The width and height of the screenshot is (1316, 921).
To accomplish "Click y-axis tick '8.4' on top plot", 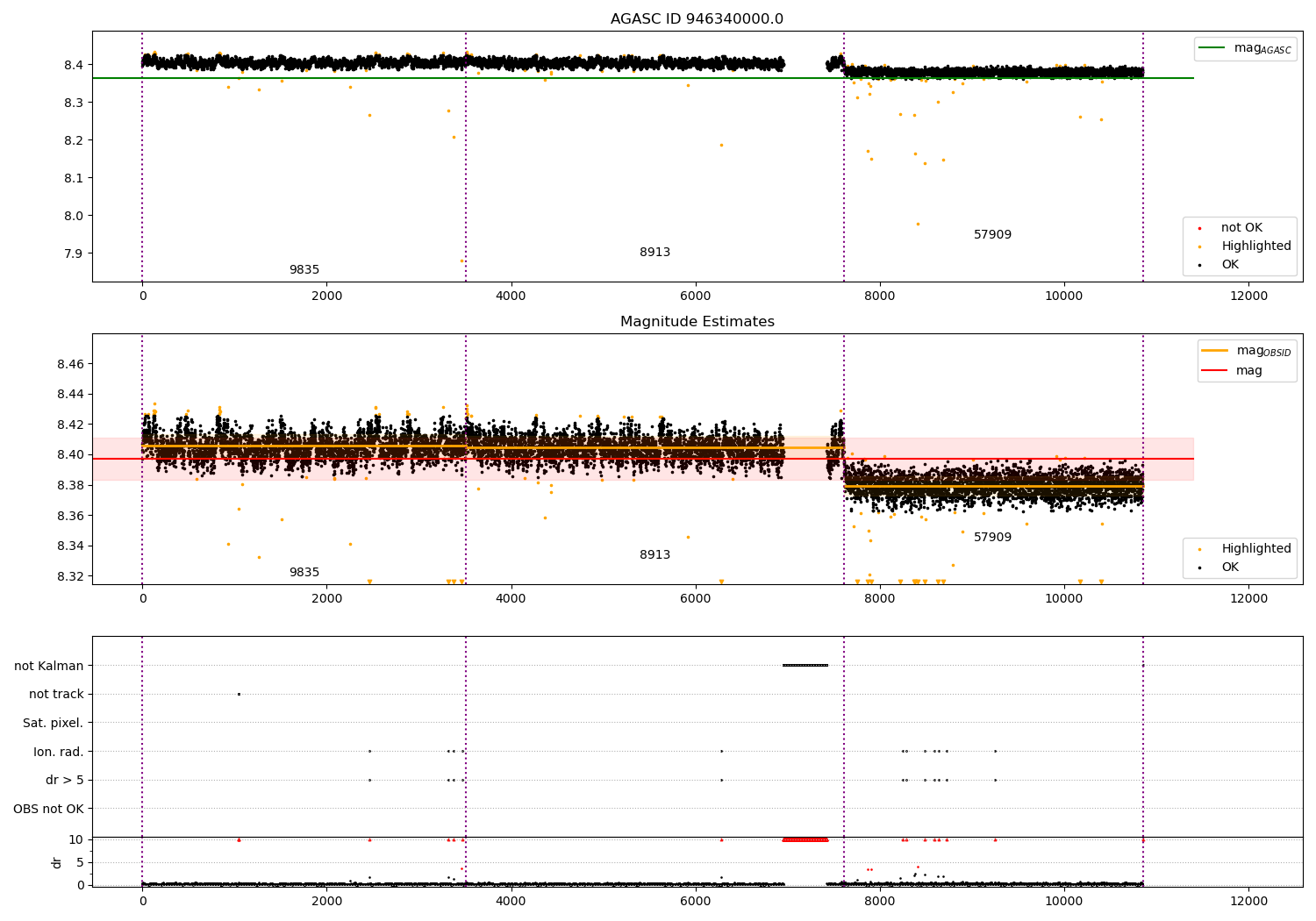I will [x=74, y=65].
